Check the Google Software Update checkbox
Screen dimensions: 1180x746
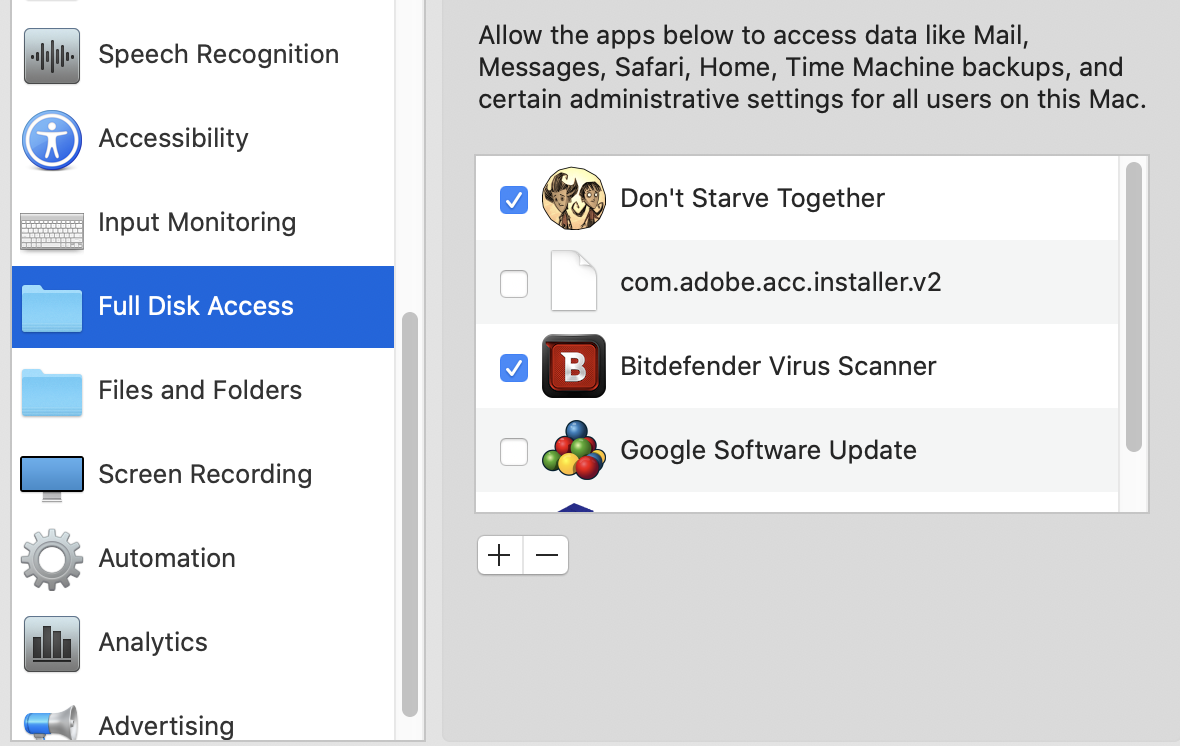click(514, 452)
